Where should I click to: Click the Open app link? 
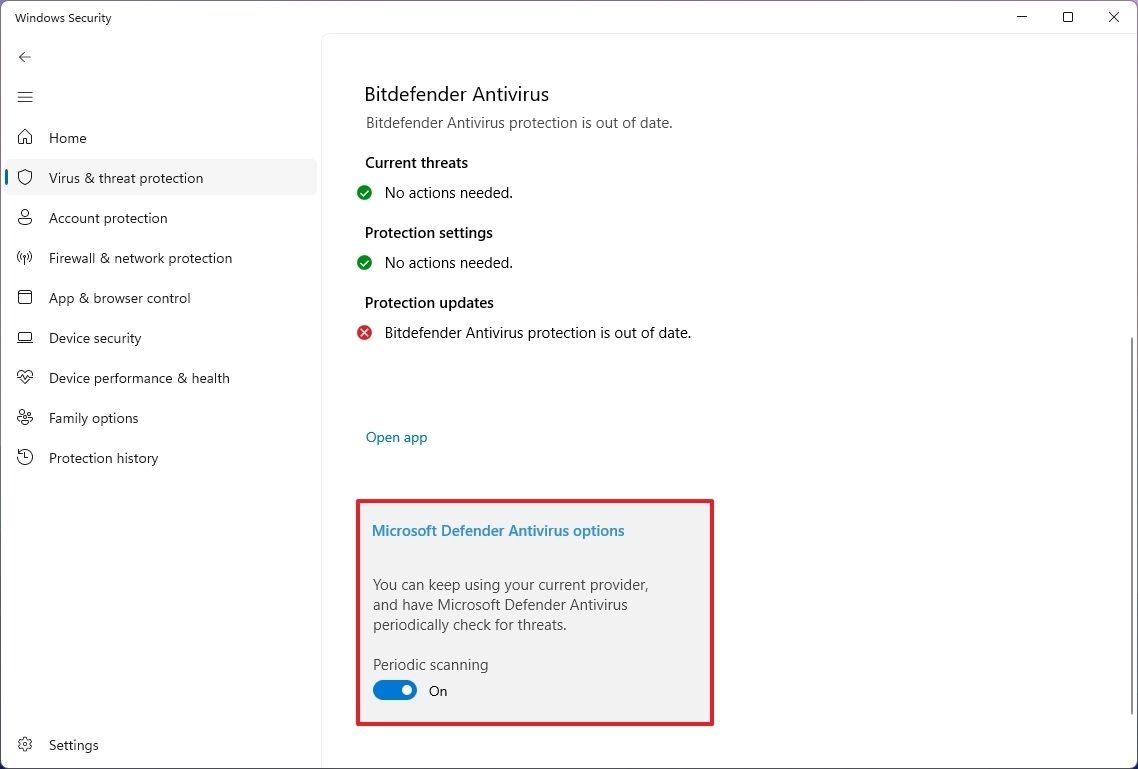(396, 437)
